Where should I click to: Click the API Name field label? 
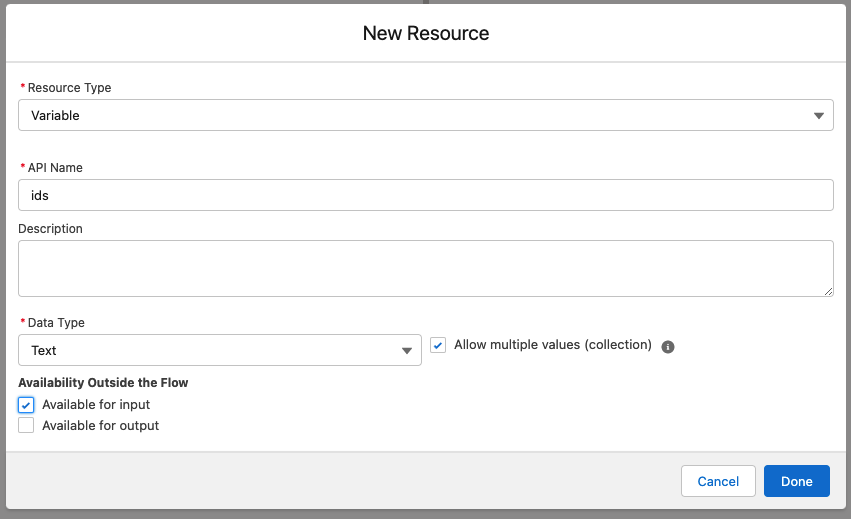click(55, 168)
